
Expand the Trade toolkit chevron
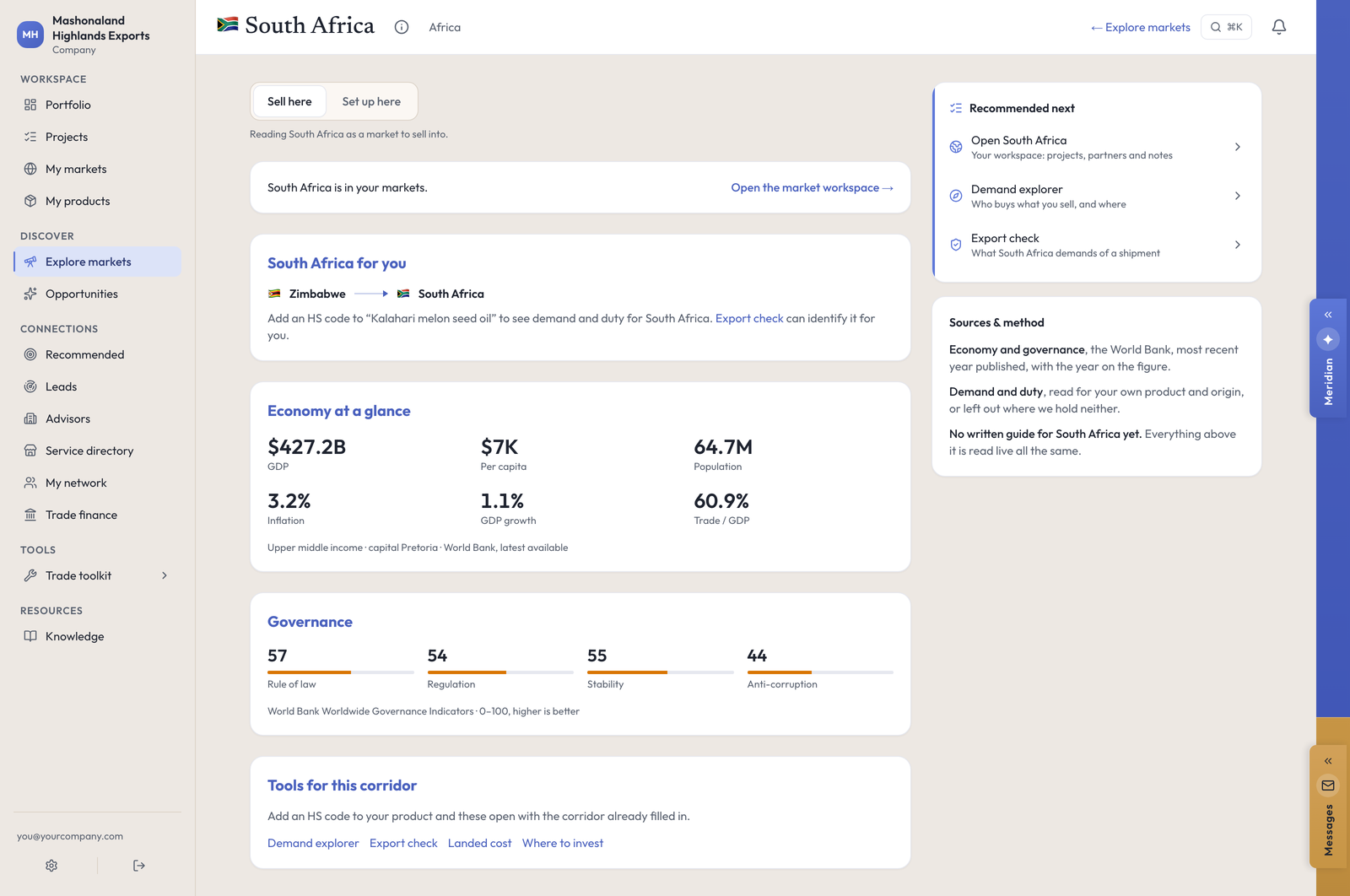pos(165,575)
